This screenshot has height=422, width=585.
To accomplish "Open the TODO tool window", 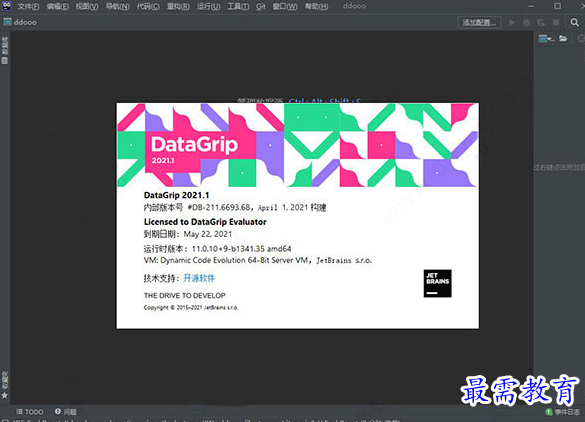I will click(30, 412).
